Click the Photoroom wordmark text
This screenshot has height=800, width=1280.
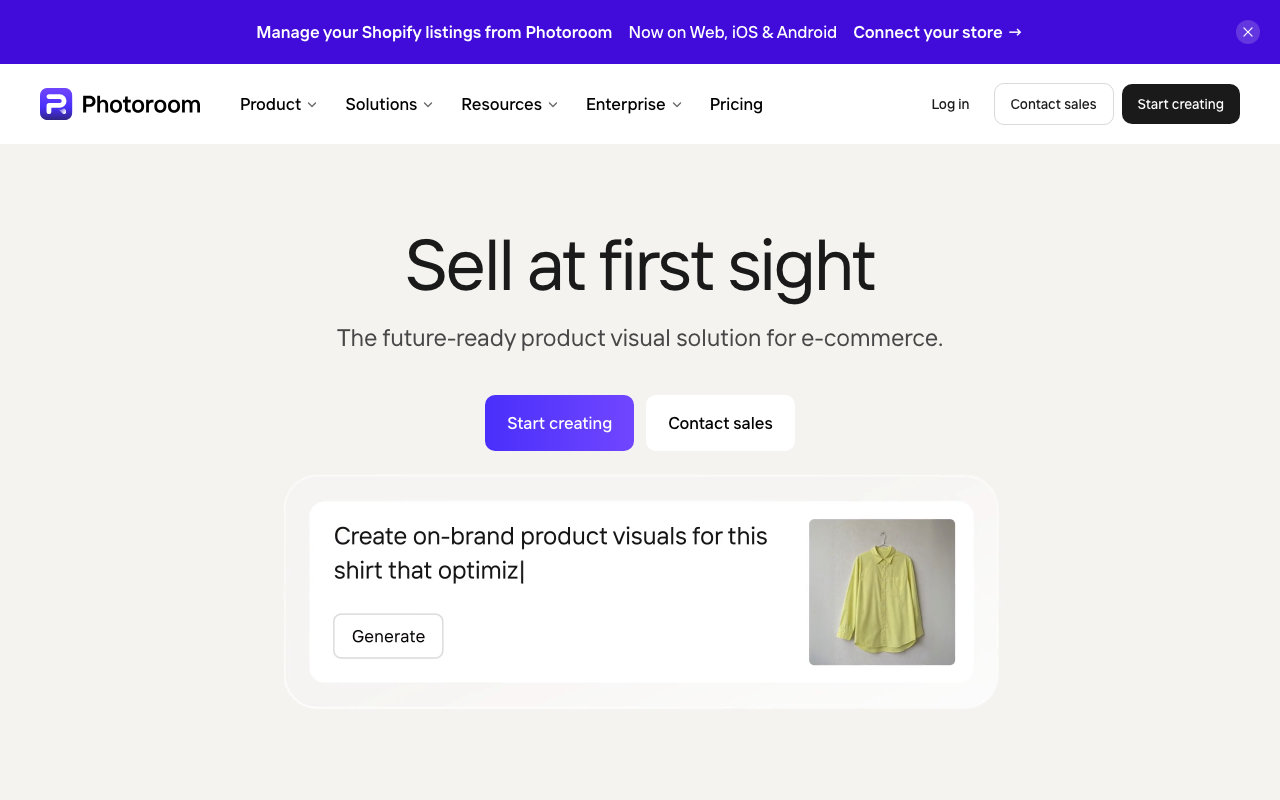(141, 104)
